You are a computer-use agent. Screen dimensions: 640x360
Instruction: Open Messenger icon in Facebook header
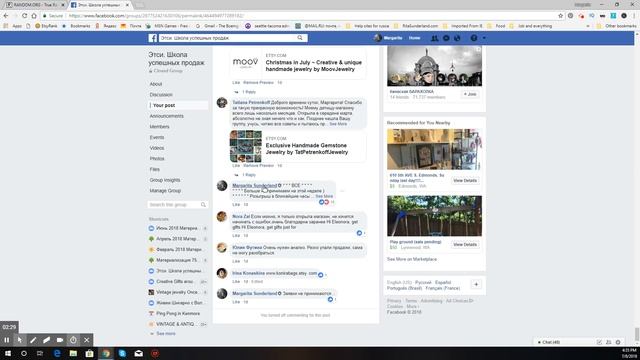[x=446, y=38]
